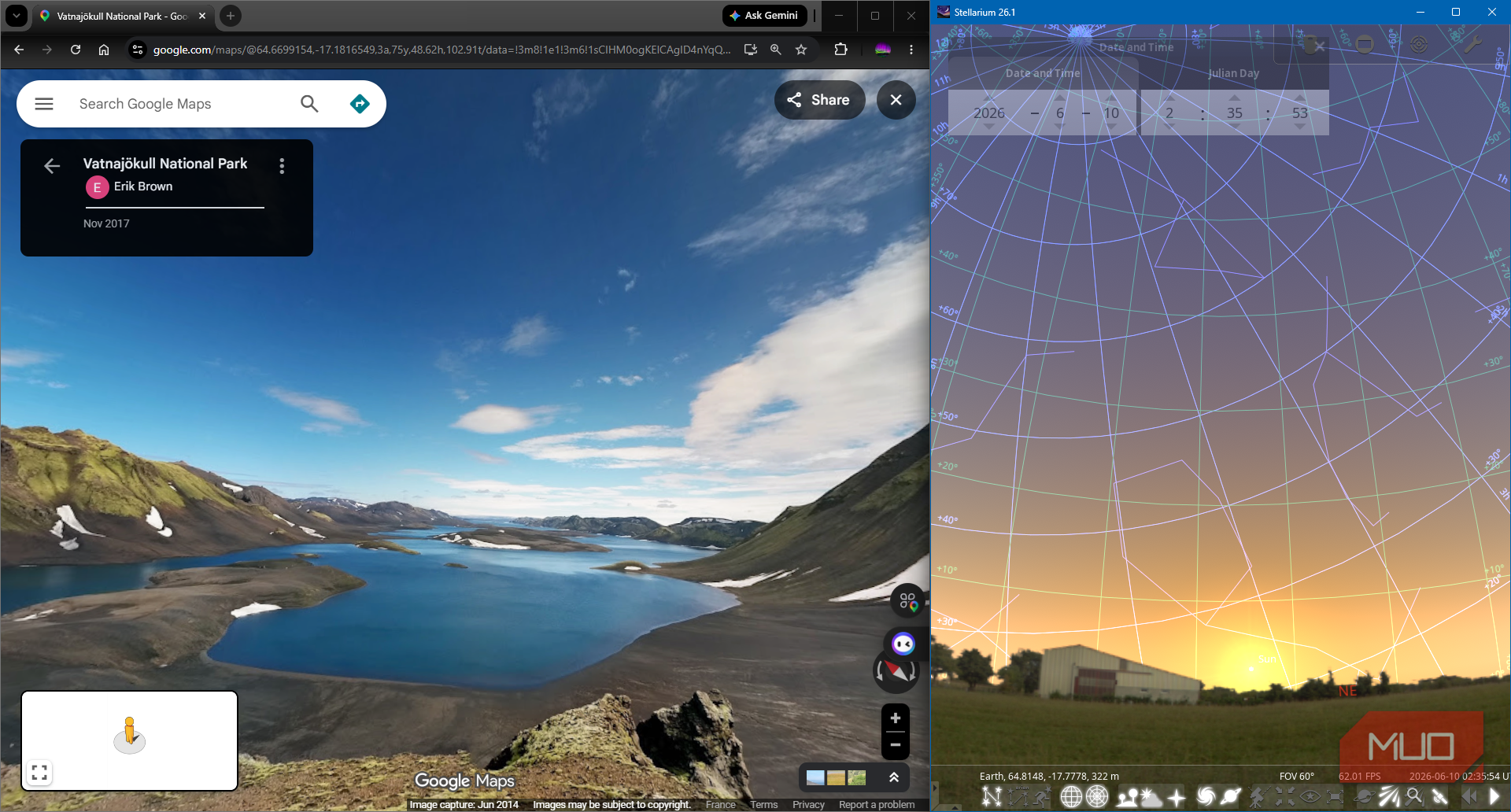Decrement the seconds 53 spinner
The image size is (1511, 812).
pos(1300,127)
